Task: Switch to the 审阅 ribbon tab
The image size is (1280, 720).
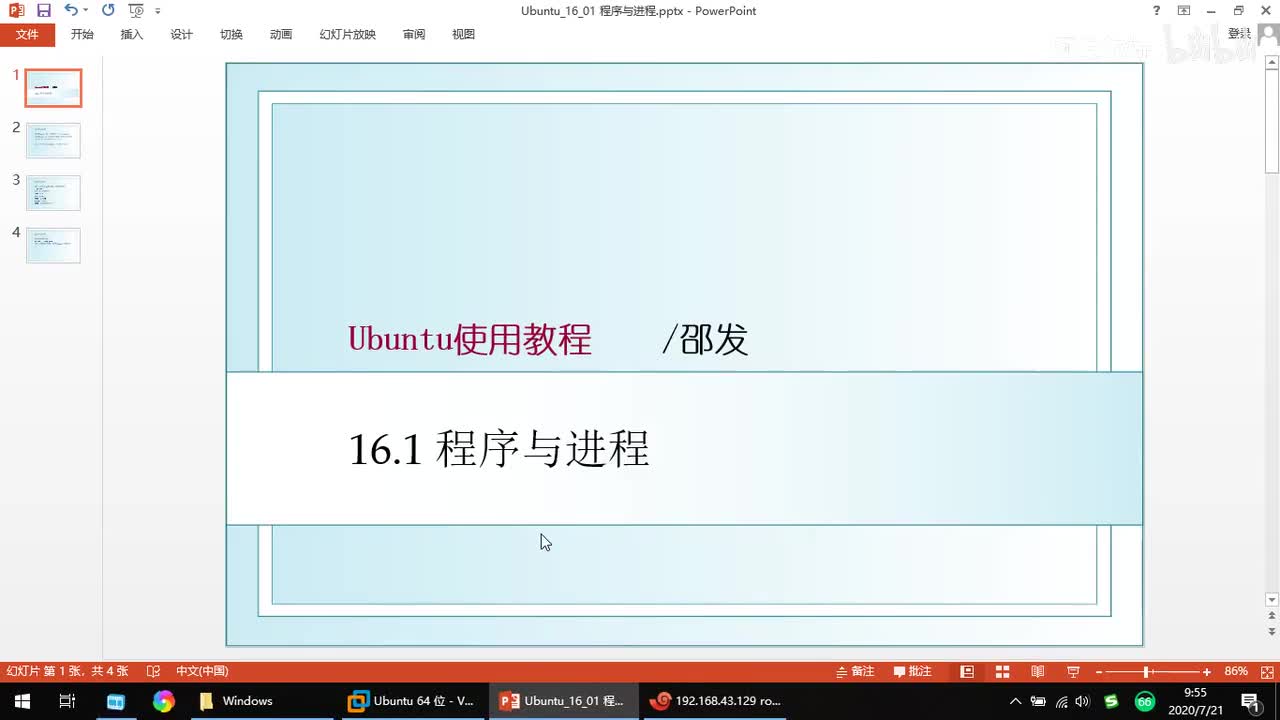Action: coord(414,34)
